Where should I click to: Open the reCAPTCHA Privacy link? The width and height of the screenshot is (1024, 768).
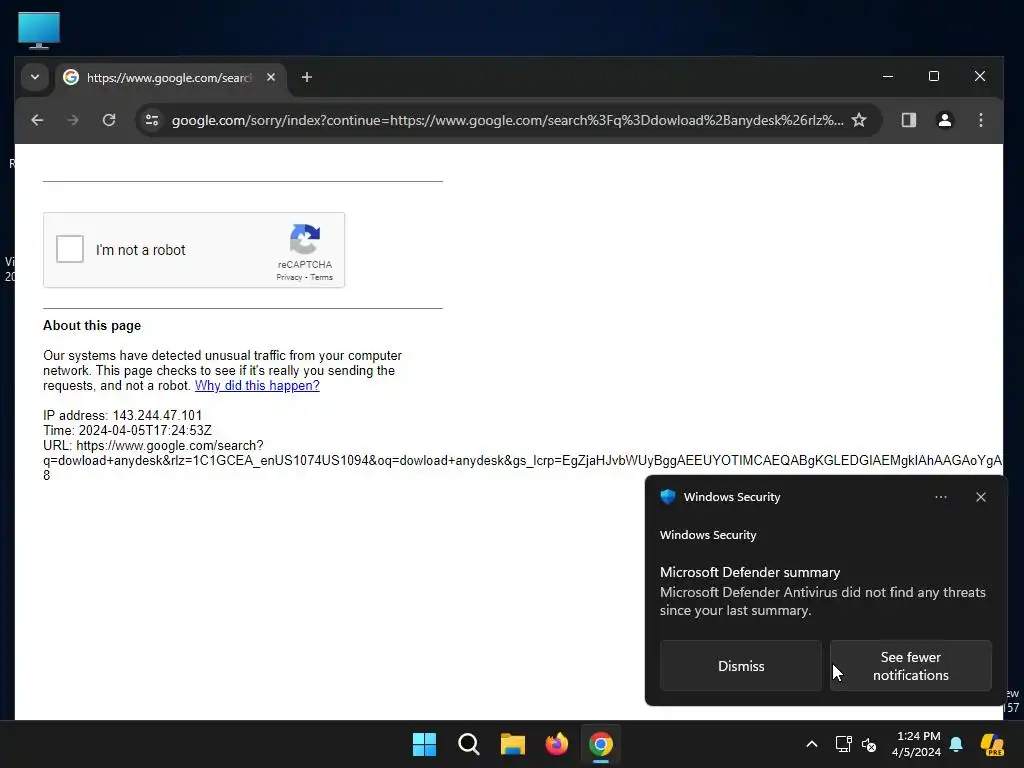289,278
